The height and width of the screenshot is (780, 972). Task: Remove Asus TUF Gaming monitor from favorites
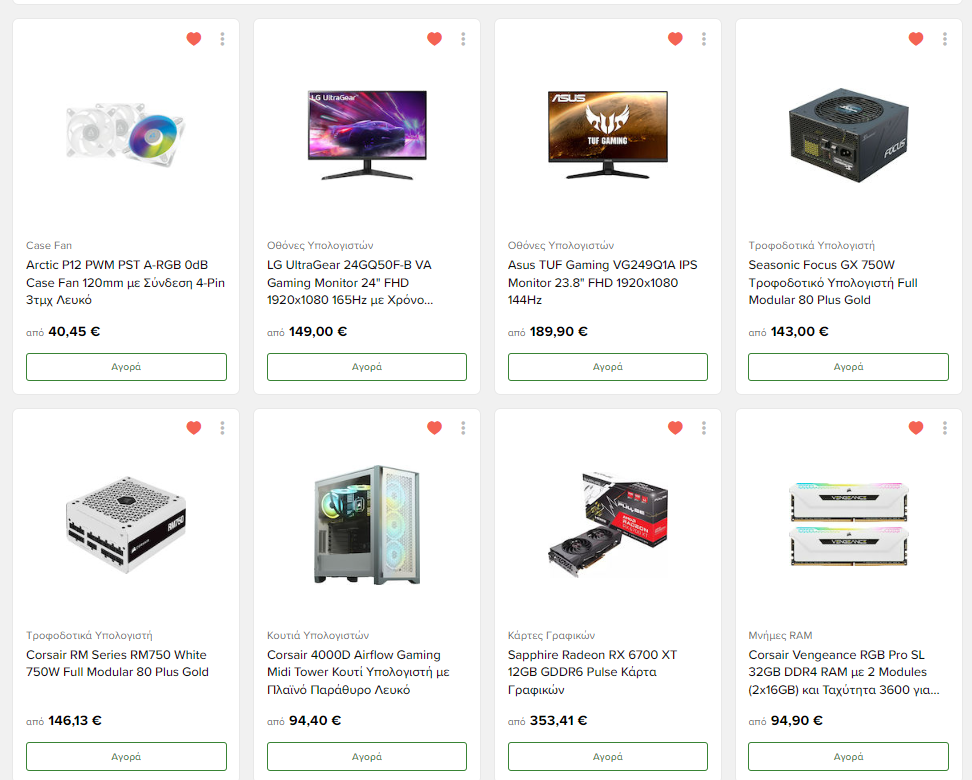point(675,39)
